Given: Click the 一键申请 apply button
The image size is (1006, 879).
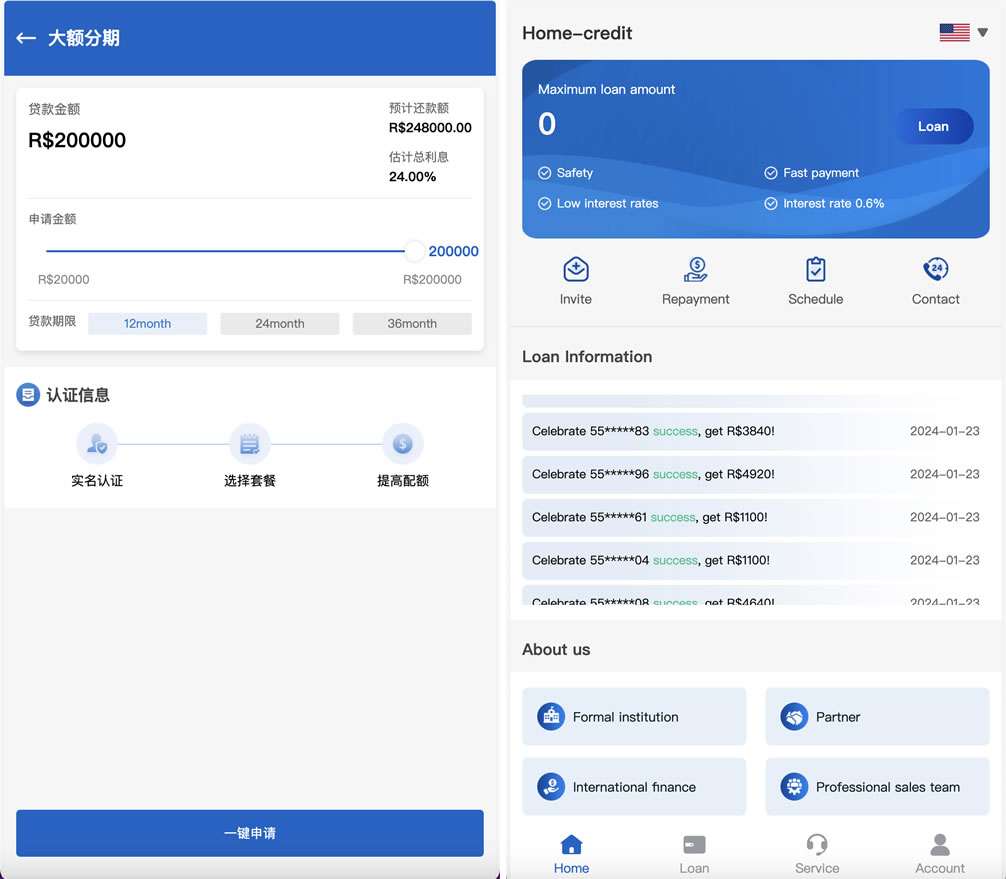Looking at the screenshot, I should tap(249, 833).
